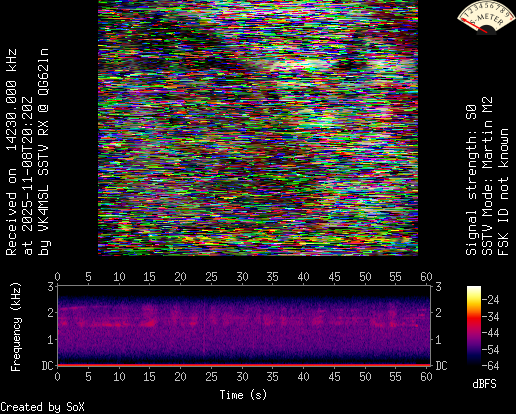The image size is (516, 414).
Task: Click the '45' tick on the lower time axis
Action: [334, 377]
